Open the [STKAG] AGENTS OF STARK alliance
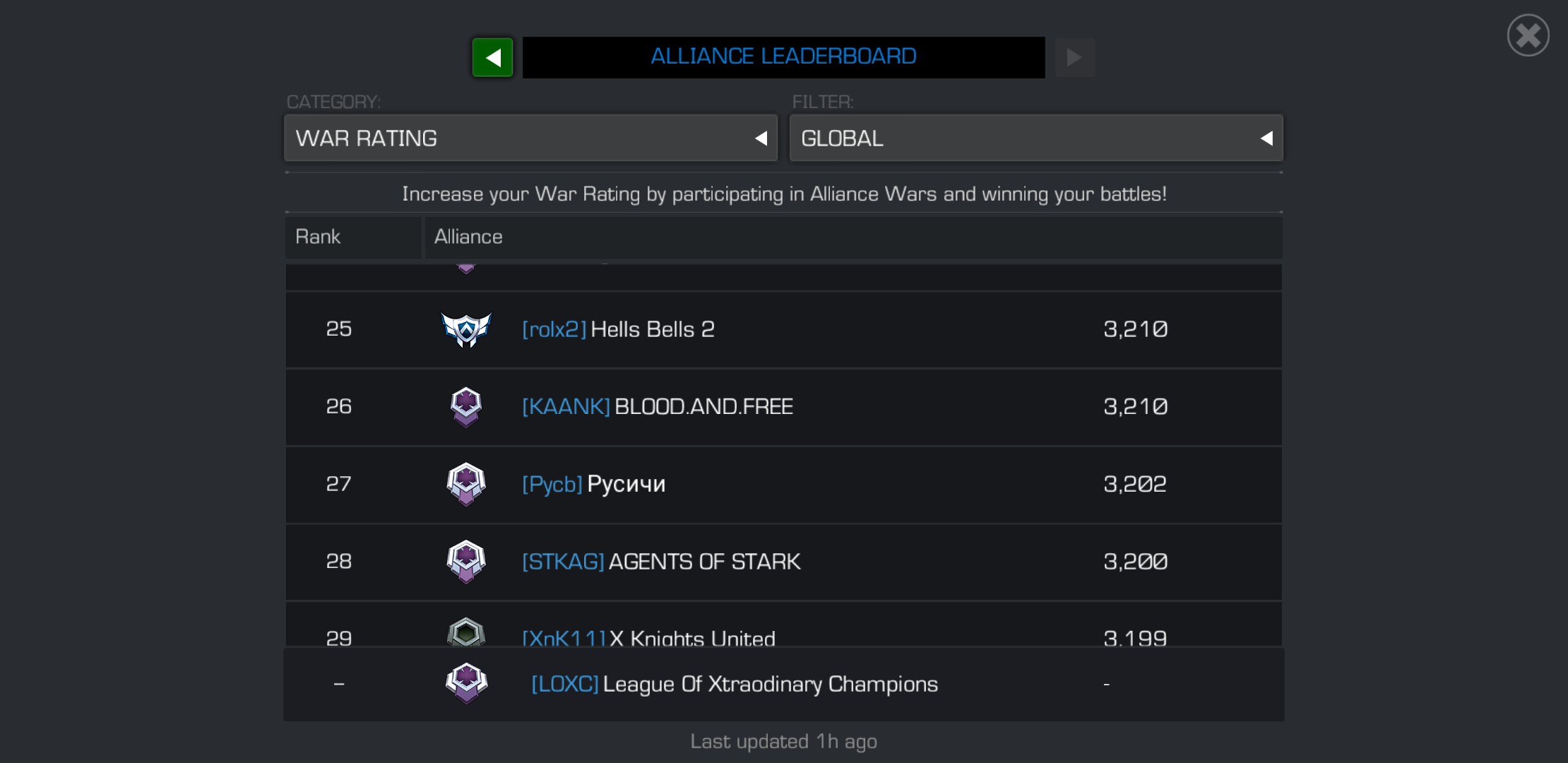This screenshot has height=763, width=1568. pyautogui.click(x=783, y=562)
